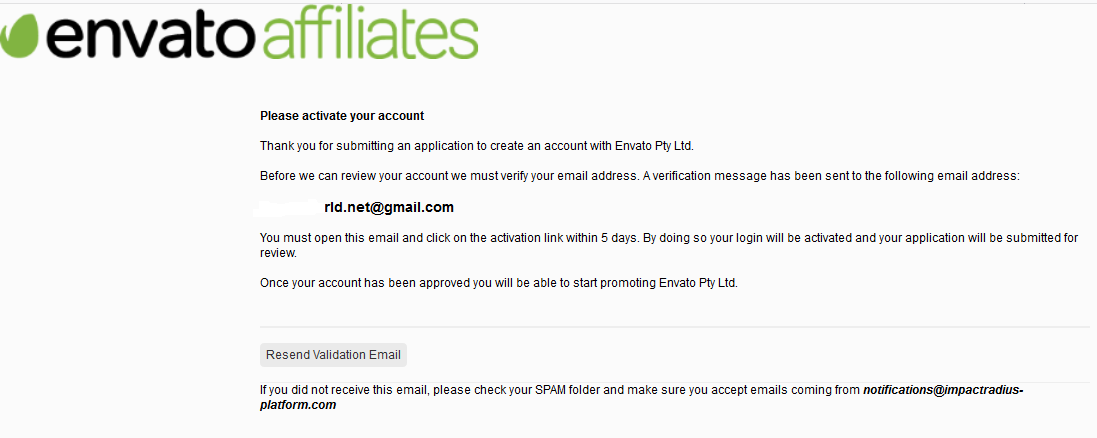Screen dimensions: 1097x438
Task: Click the "Before we can review your account" sentence
Action: 640,176
